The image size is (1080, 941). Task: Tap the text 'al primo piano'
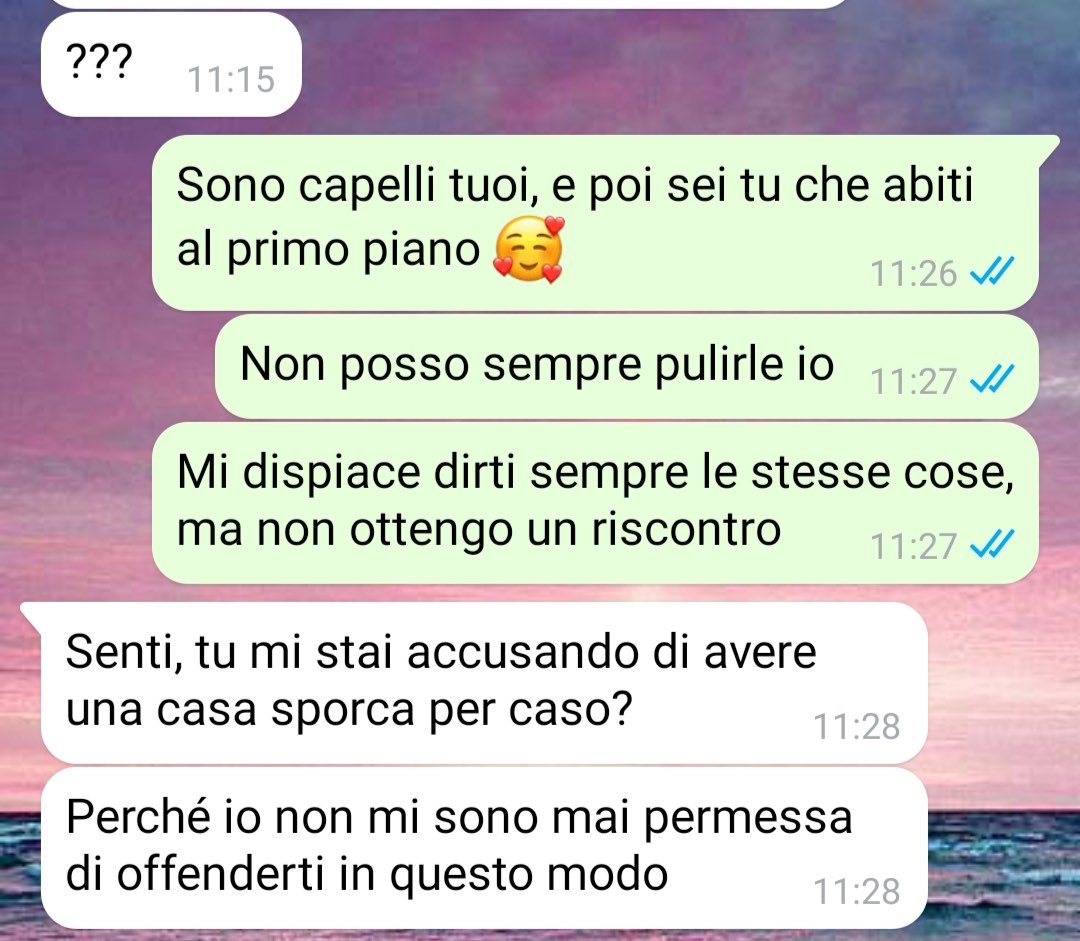tap(328, 249)
